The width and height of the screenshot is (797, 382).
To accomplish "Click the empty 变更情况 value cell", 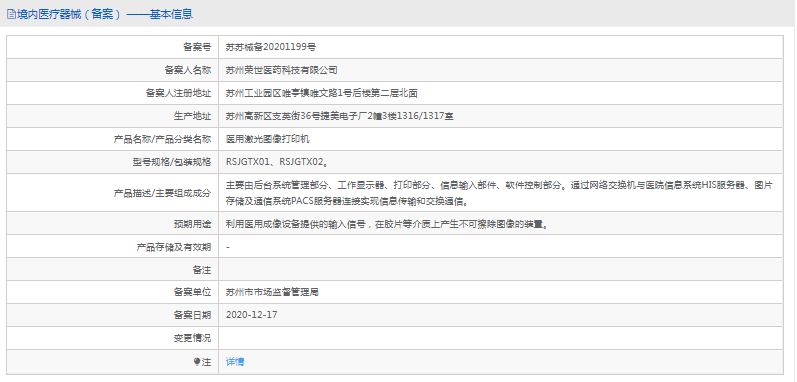I will coord(501,338).
